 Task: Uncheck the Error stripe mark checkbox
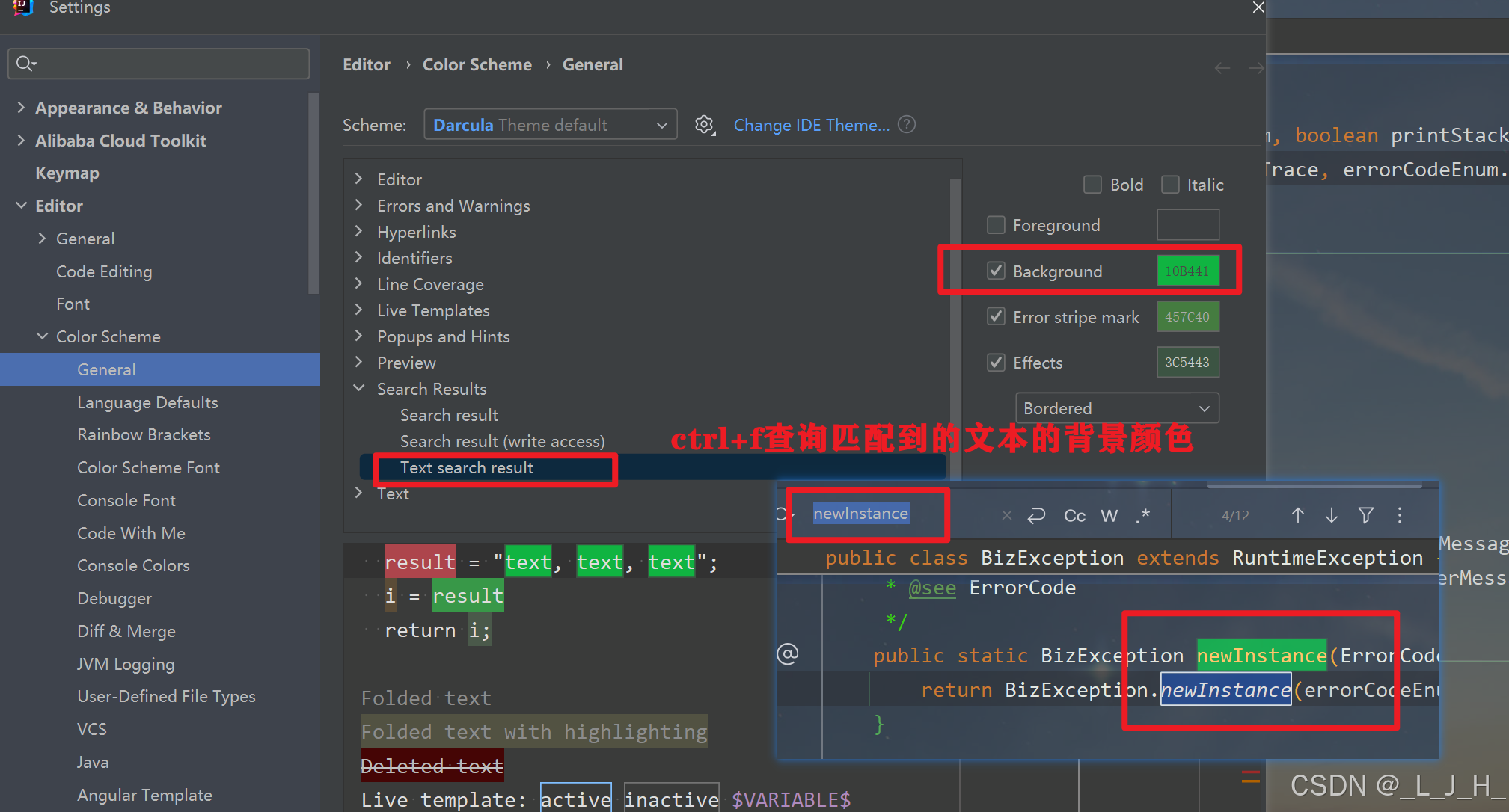tap(996, 317)
